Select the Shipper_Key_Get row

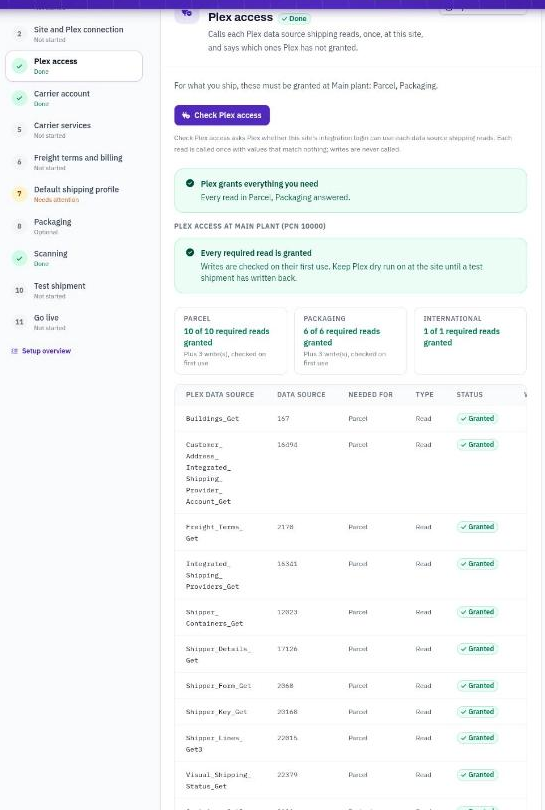(351, 712)
